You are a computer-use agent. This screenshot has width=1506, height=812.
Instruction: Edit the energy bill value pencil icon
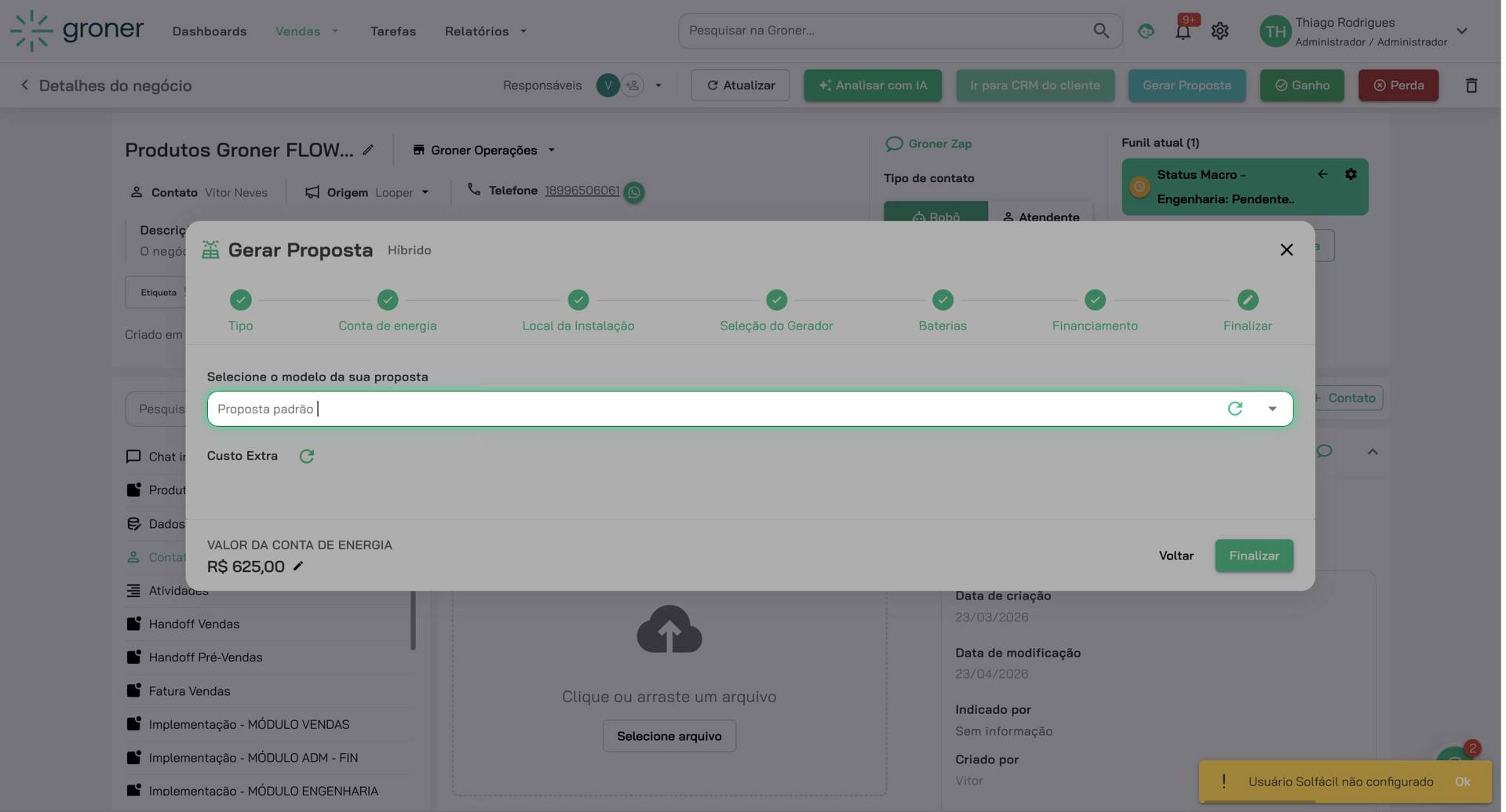(x=298, y=566)
